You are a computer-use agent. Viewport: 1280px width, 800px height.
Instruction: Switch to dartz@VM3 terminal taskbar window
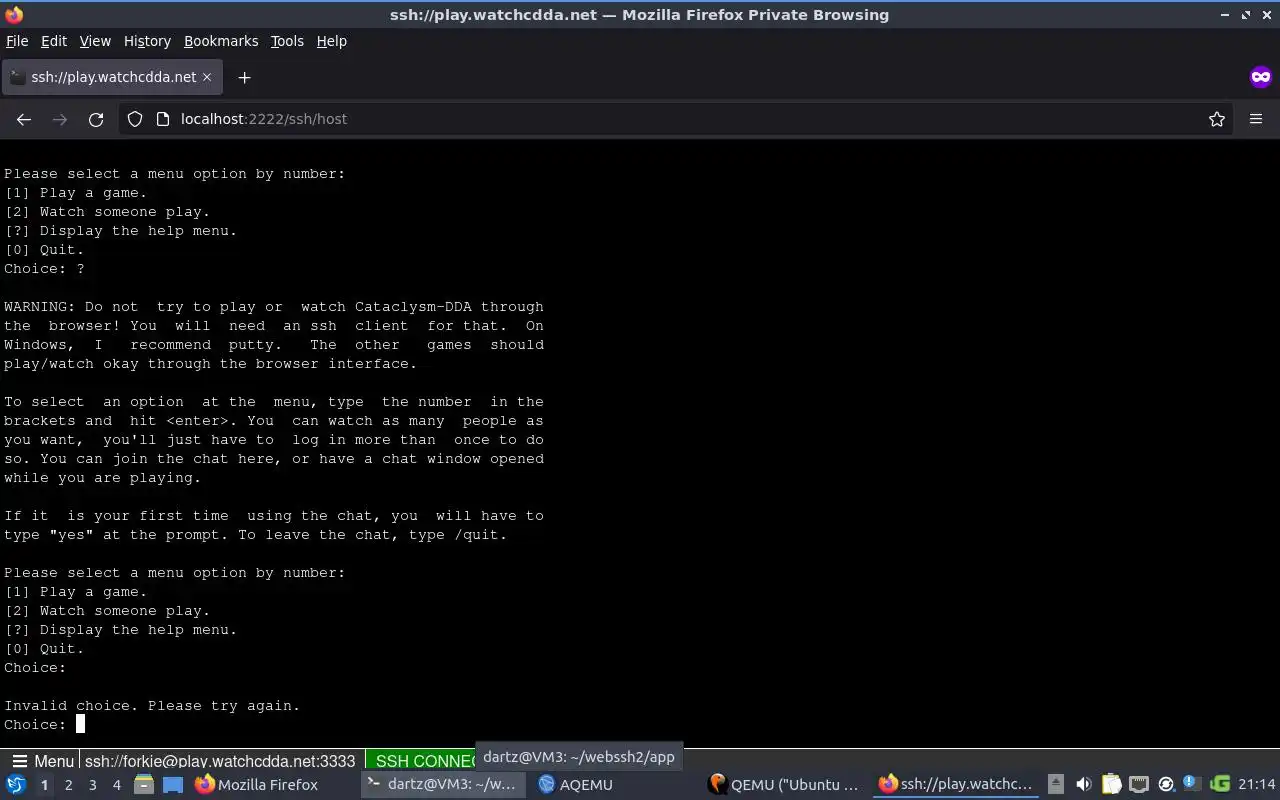[x=442, y=785]
